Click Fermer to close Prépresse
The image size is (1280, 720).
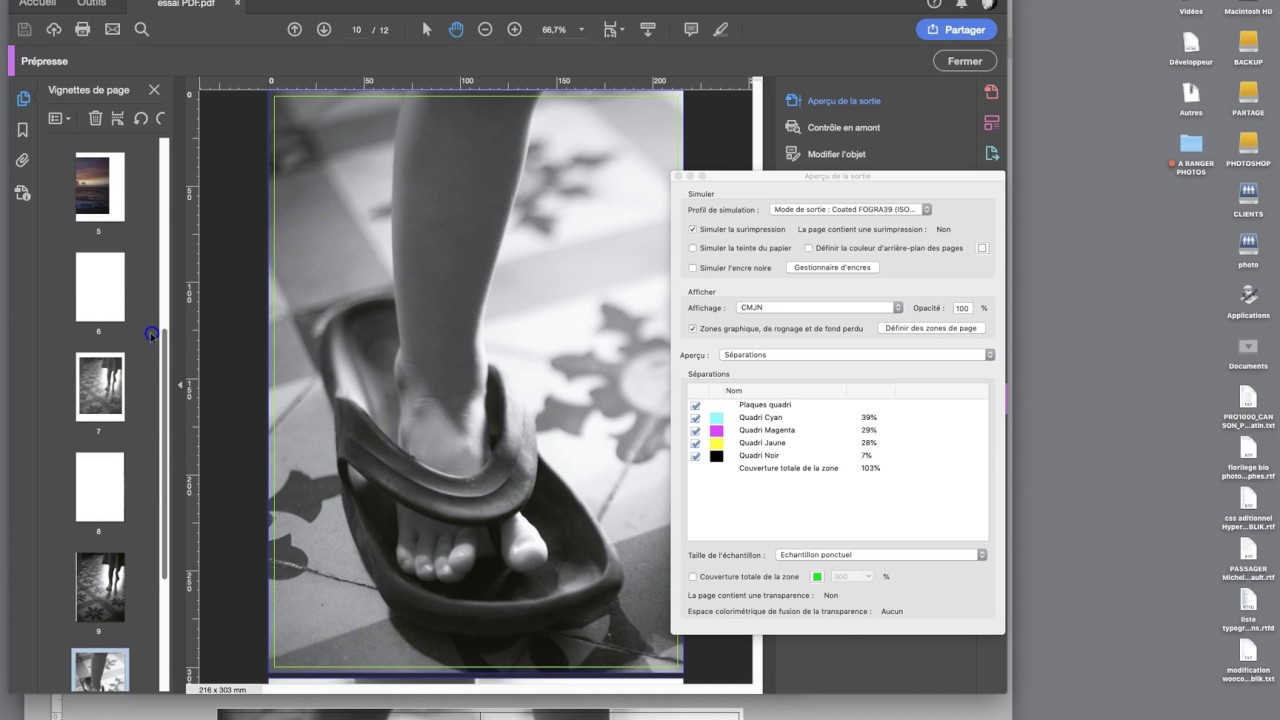[965, 61]
